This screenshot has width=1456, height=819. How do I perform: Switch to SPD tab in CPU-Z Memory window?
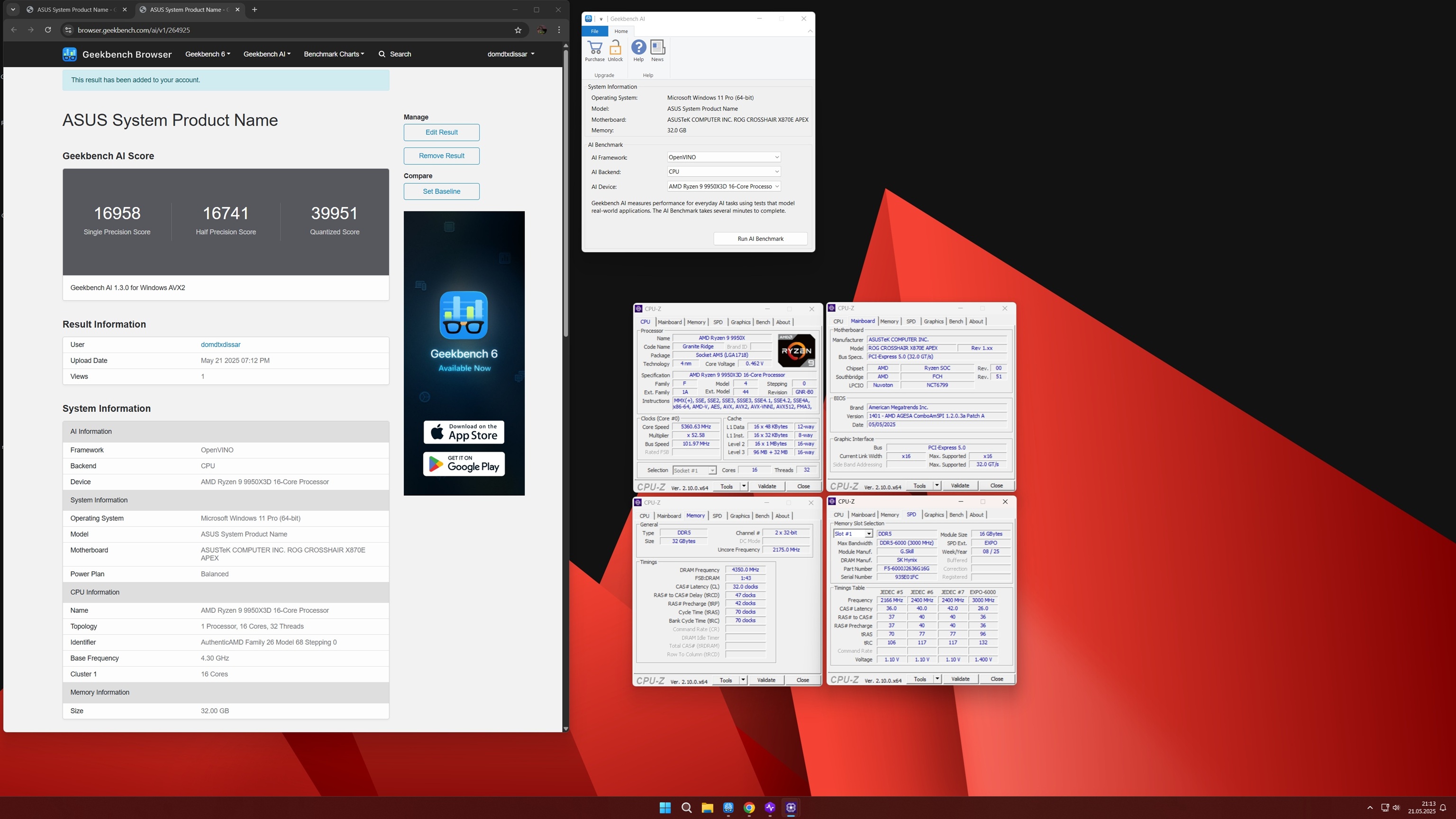pyautogui.click(x=717, y=516)
